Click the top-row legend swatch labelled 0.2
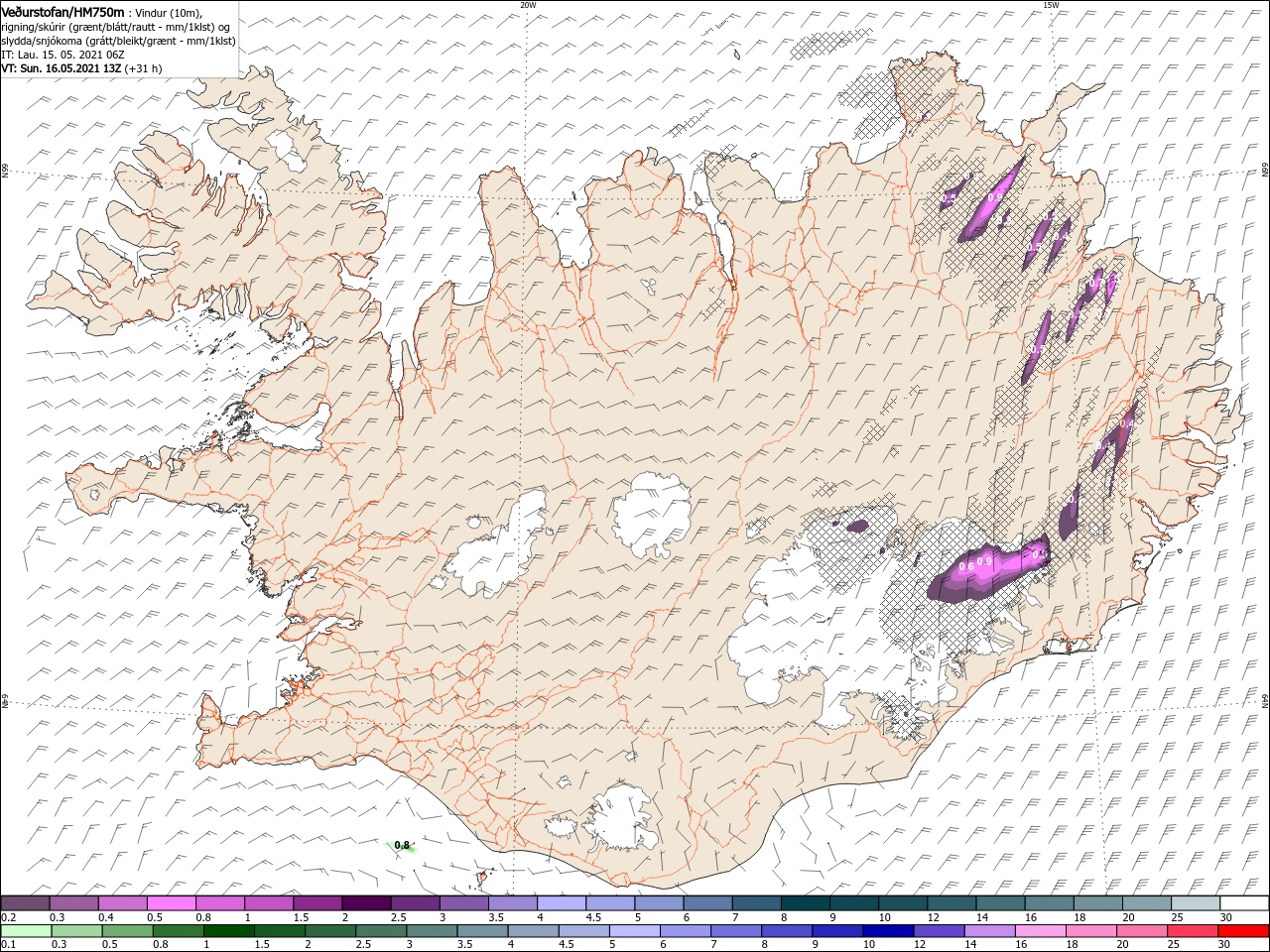The image size is (1270, 952). [25, 903]
